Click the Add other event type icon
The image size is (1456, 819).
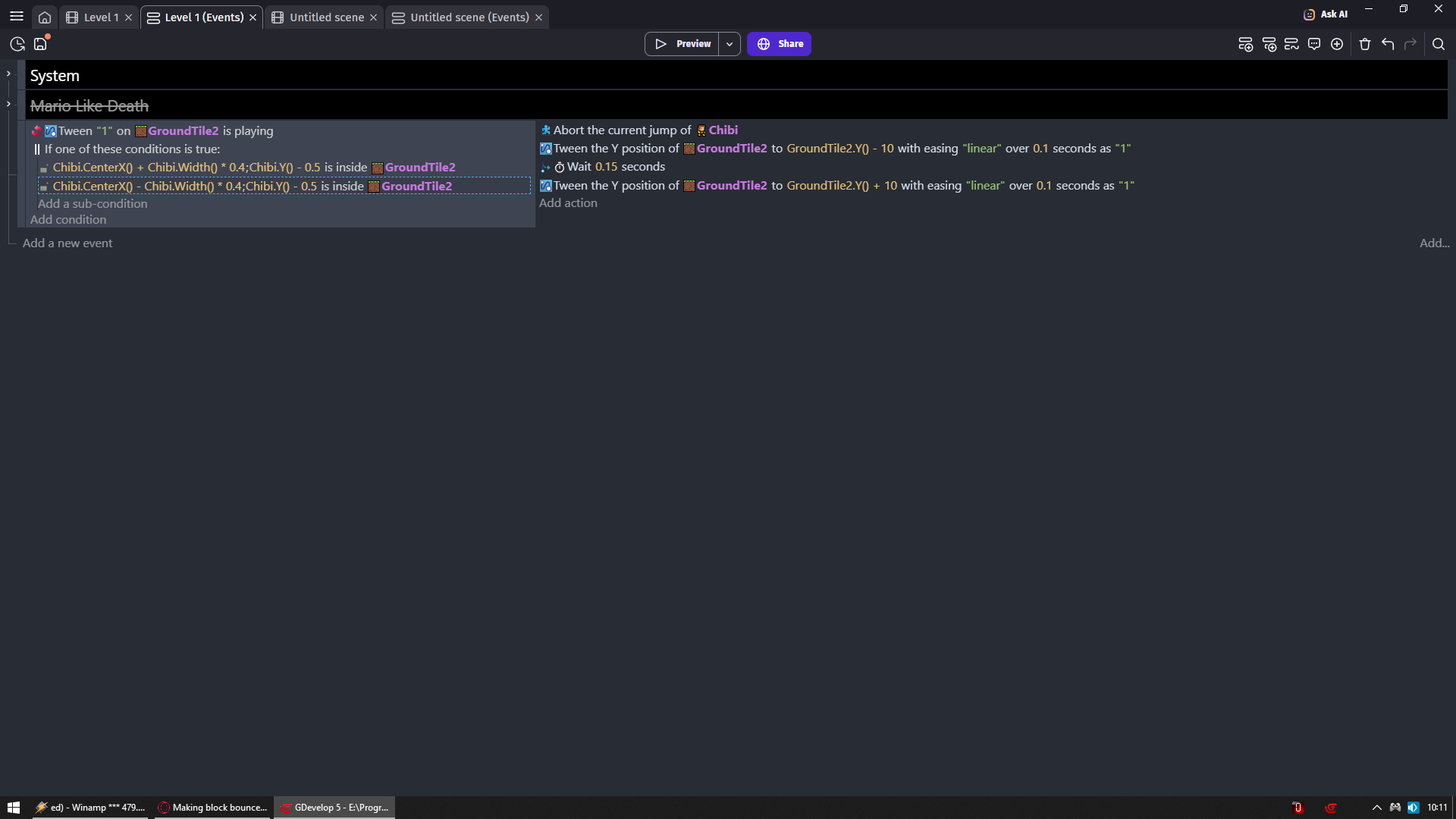(1337, 45)
